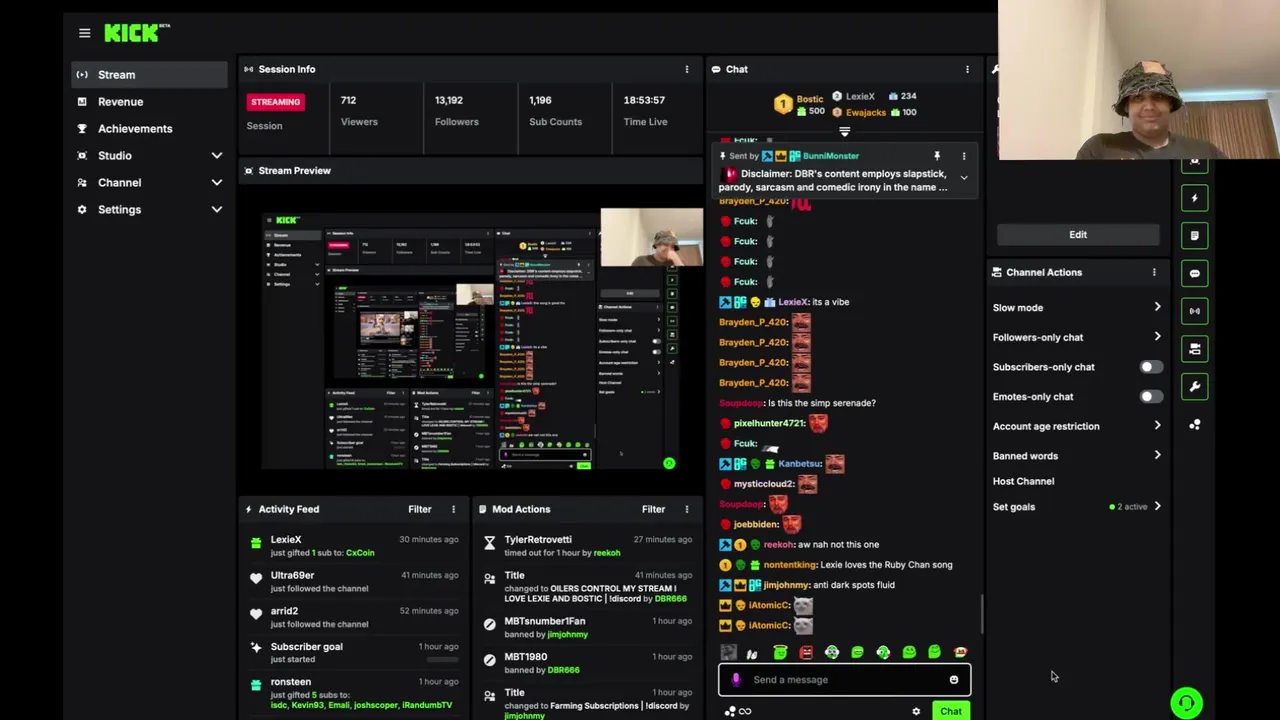Open pinned message three-dot menu
The height and width of the screenshot is (720, 1280).
coord(964,156)
